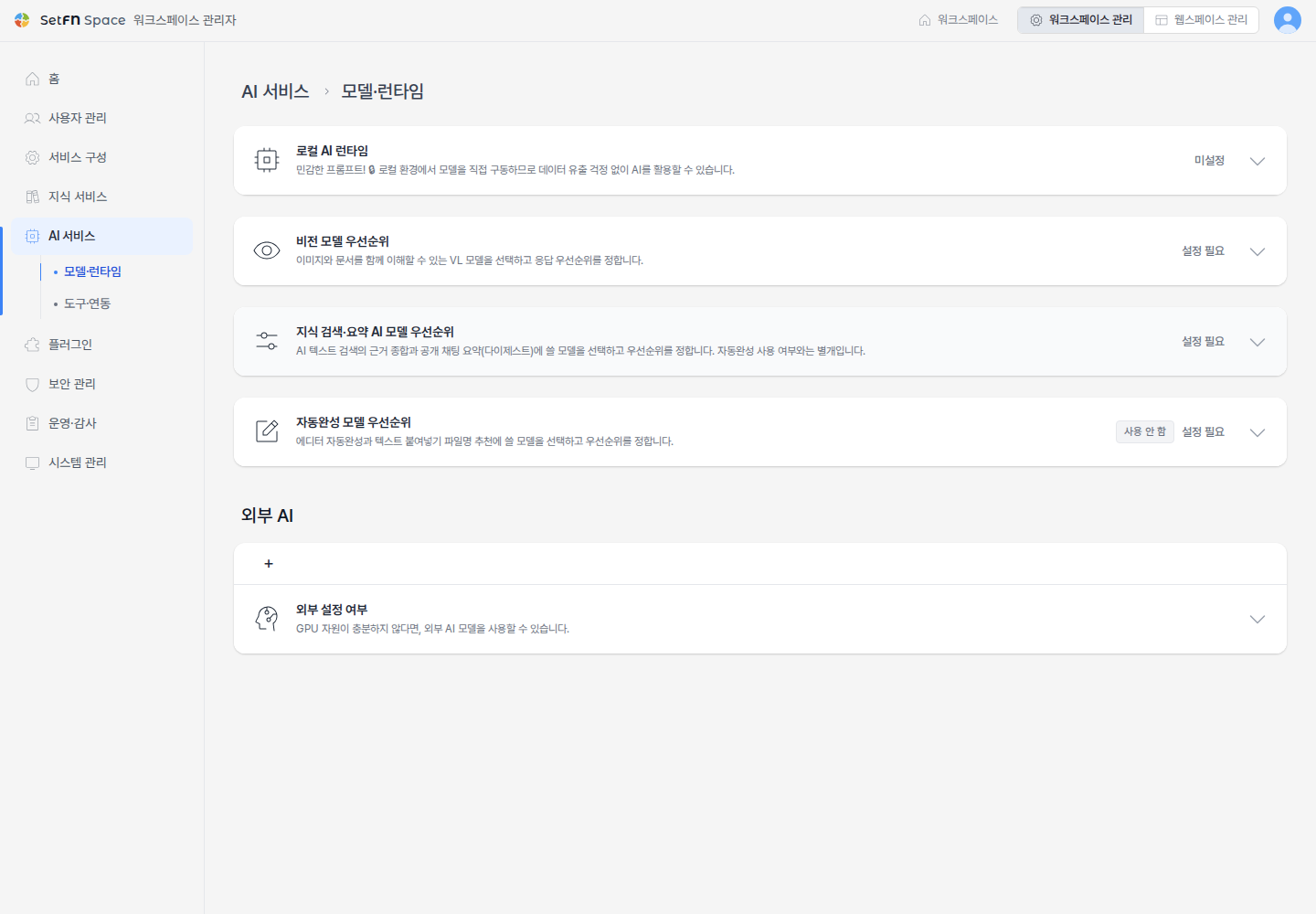1316x914 pixels.
Task: Switch to the 웹스페이스 관리 tab
Action: [x=1201, y=20]
